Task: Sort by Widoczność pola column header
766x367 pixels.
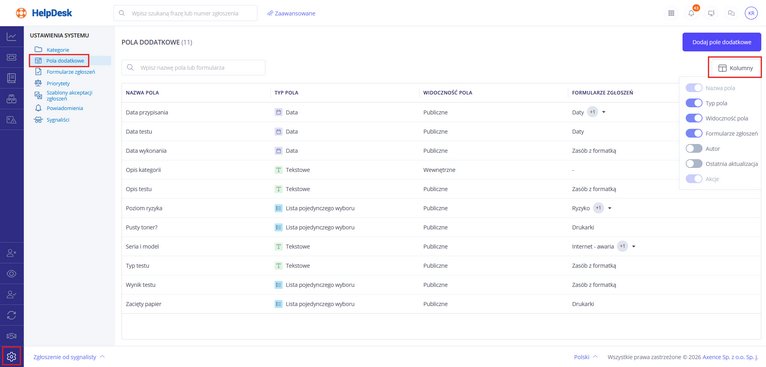Action: 447,93
